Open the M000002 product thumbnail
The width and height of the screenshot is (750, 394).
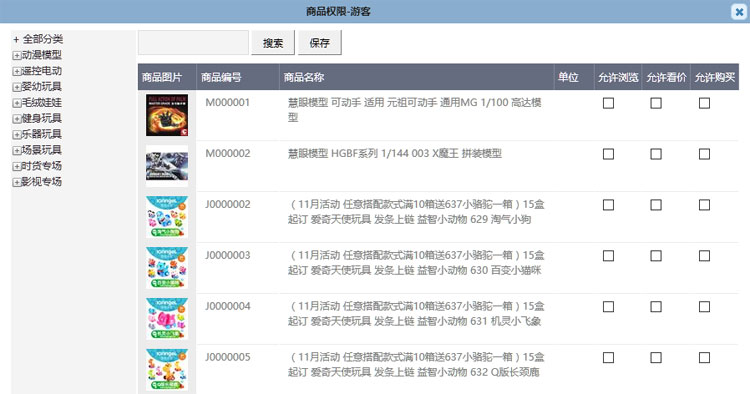[x=167, y=166]
